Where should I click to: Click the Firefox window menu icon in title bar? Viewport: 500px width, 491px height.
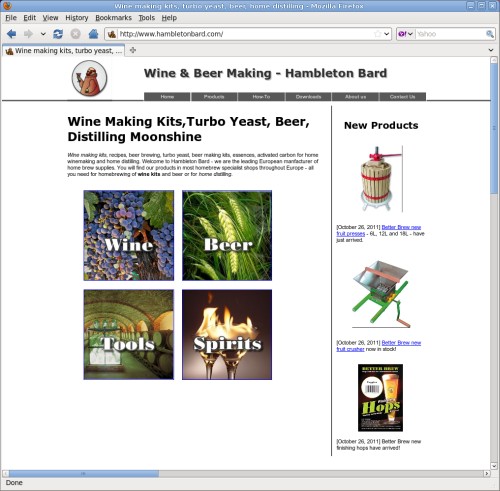pyautogui.click(x=7, y=6)
